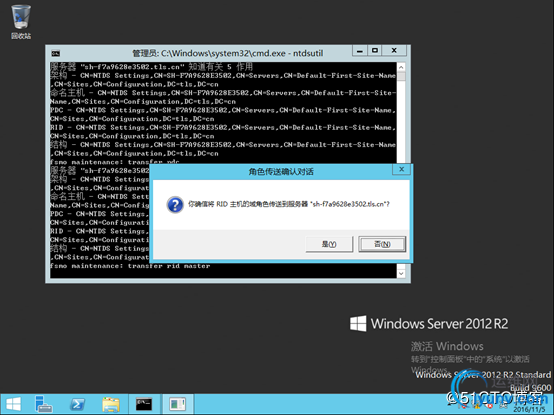554x415 pixels.
Task: Click the cmd window scrollbar thumb
Action: point(401,76)
